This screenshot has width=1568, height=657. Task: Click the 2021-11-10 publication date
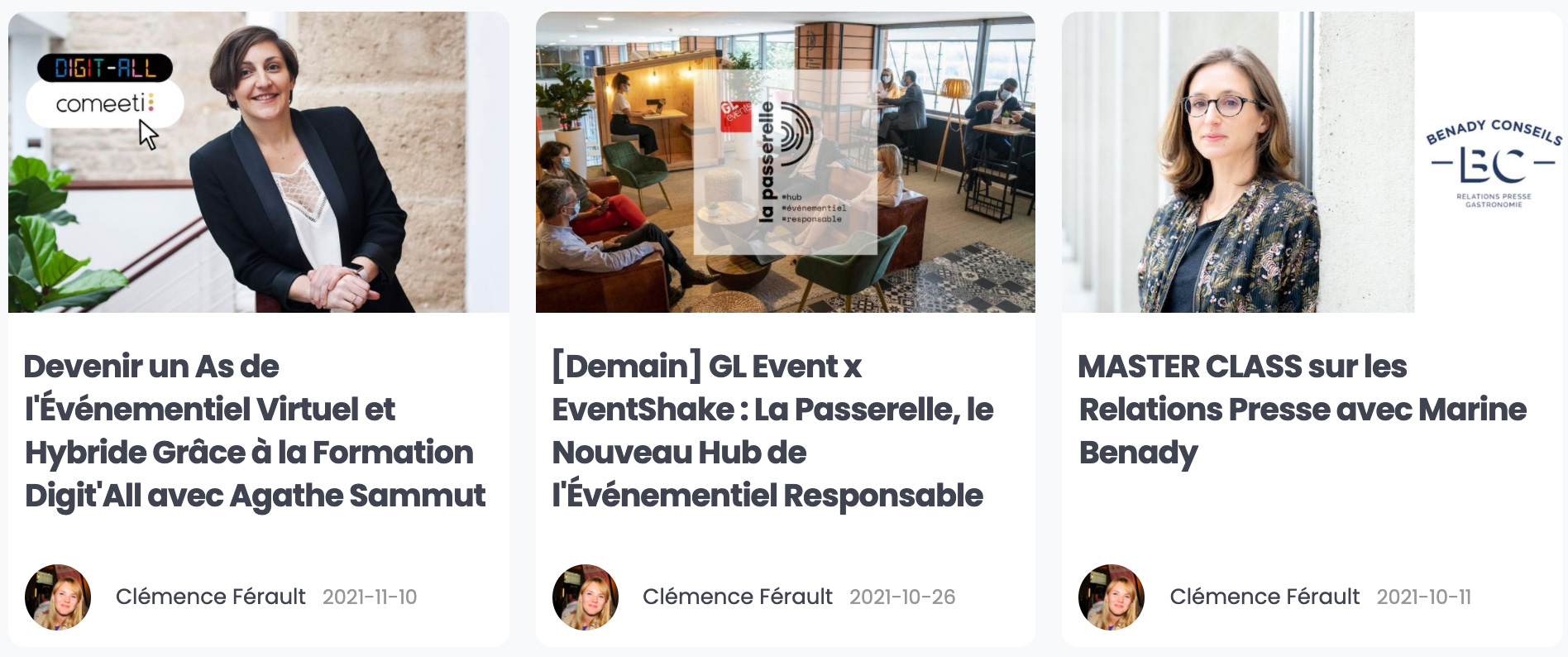click(370, 597)
